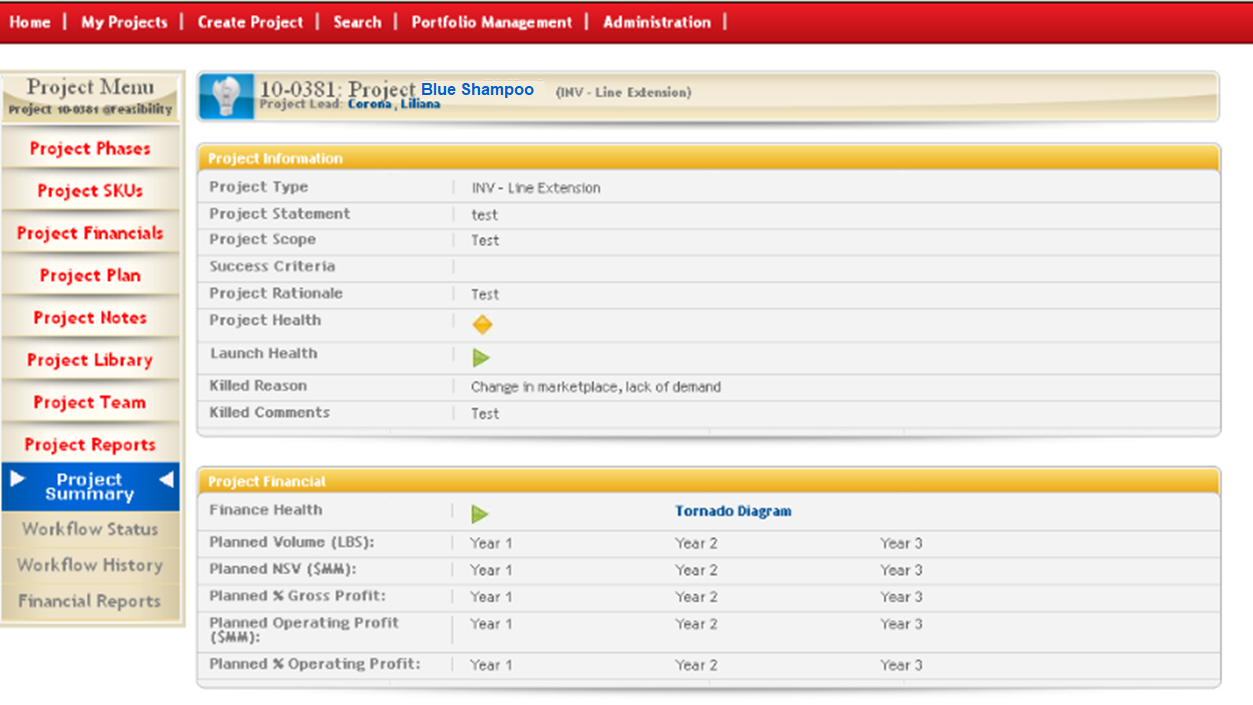View Project Team in the sidebar
This screenshot has width=1253, height=705.
coord(90,402)
